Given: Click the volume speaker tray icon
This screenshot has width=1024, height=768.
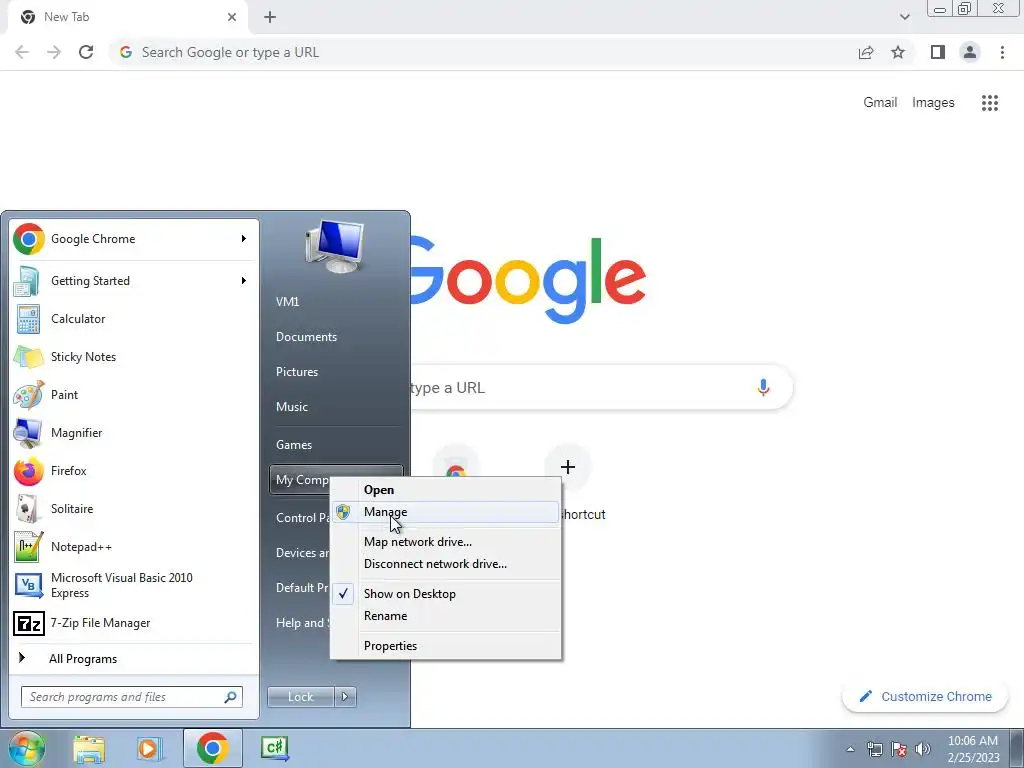Looking at the screenshot, I should 922,749.
